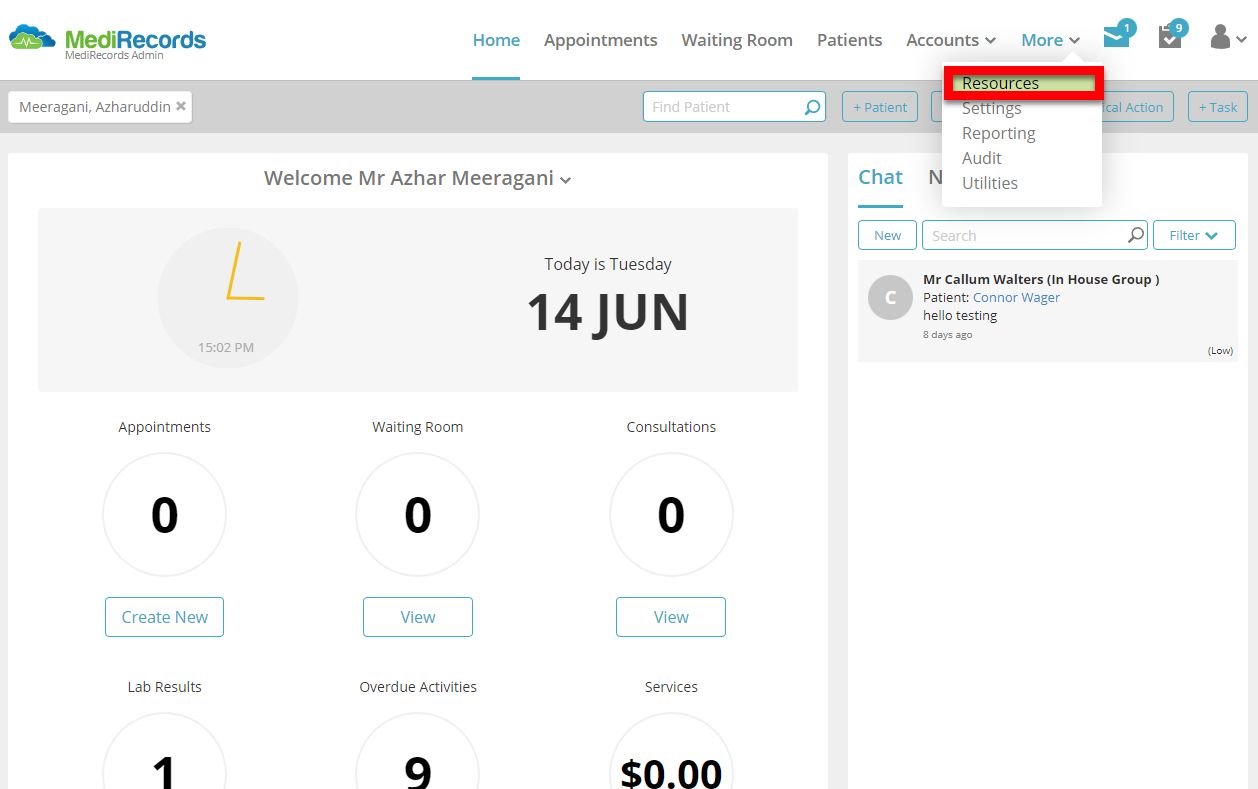Click the Consultations count circle showing 0

pos(671,515)
